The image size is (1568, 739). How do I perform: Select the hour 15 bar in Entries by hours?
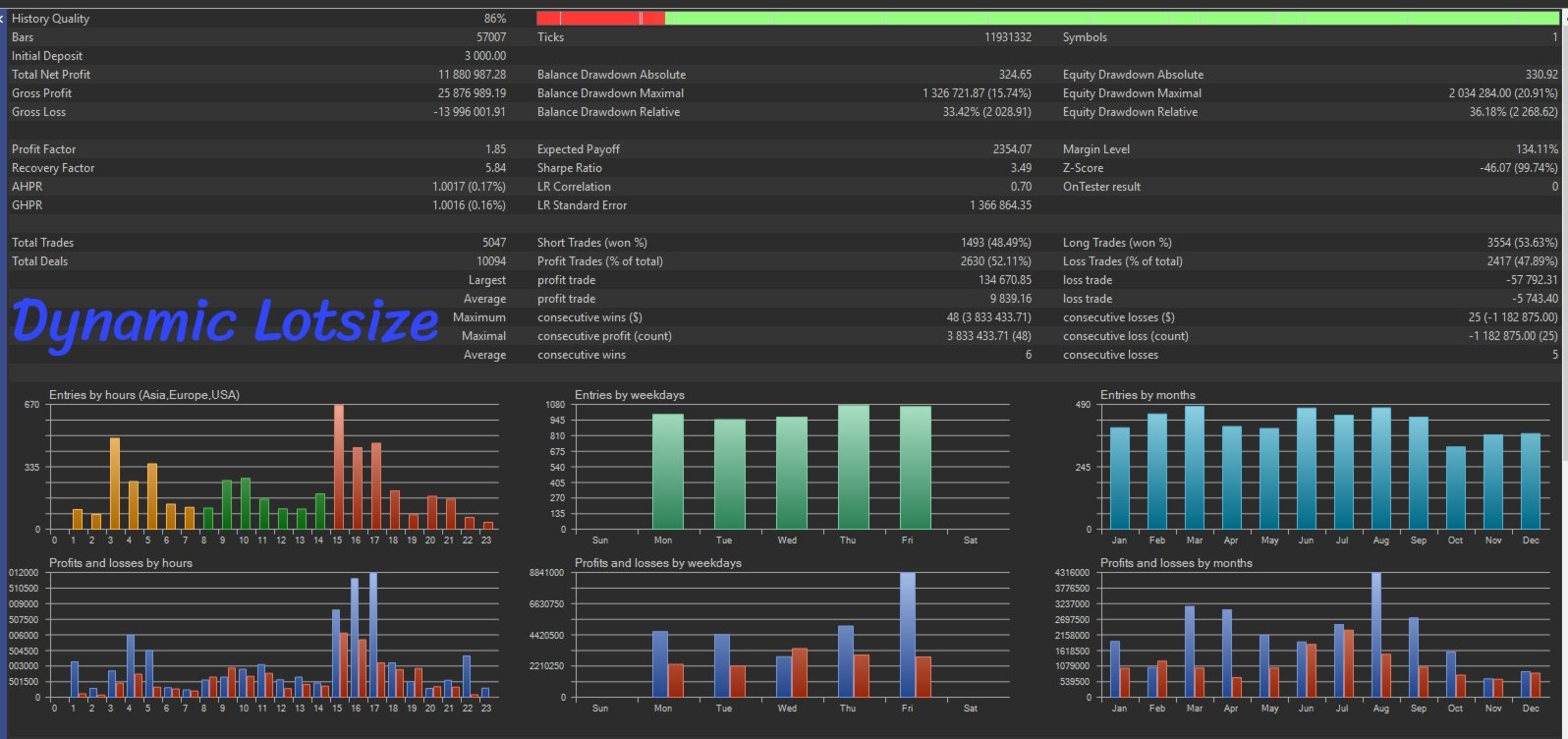click(x=338, y=467)
